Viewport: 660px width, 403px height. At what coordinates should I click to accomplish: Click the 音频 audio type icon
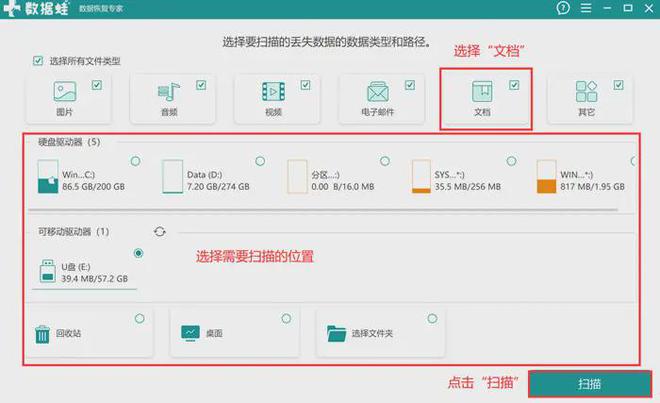point(169,91)
